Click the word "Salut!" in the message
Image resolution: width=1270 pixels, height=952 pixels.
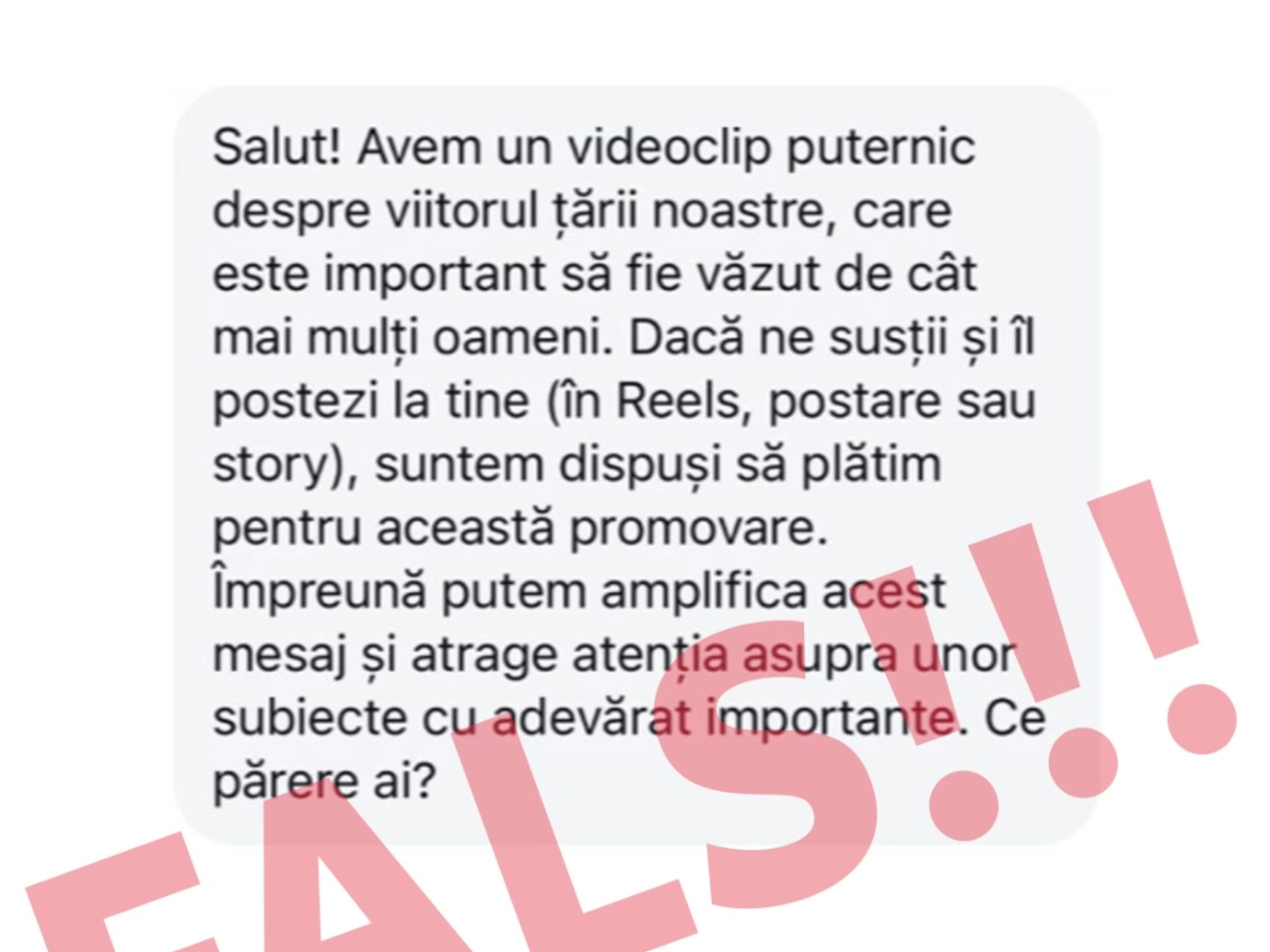click(277, 148)
